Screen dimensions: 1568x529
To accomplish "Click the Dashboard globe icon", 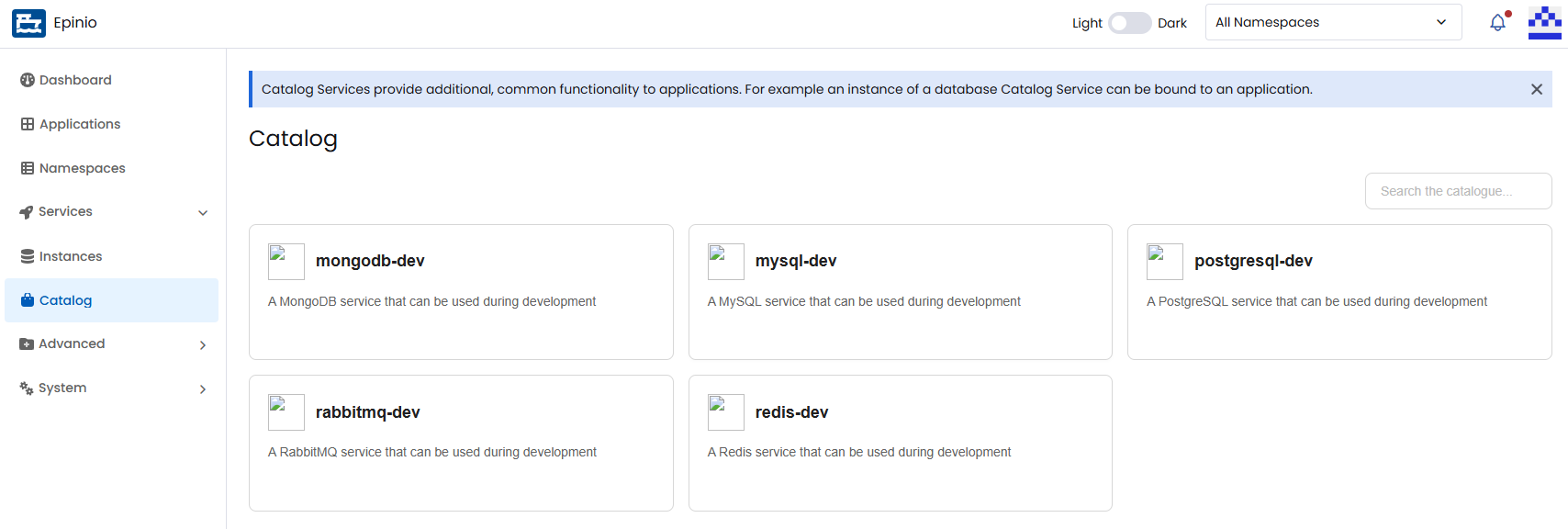I will tap(28, 80).
